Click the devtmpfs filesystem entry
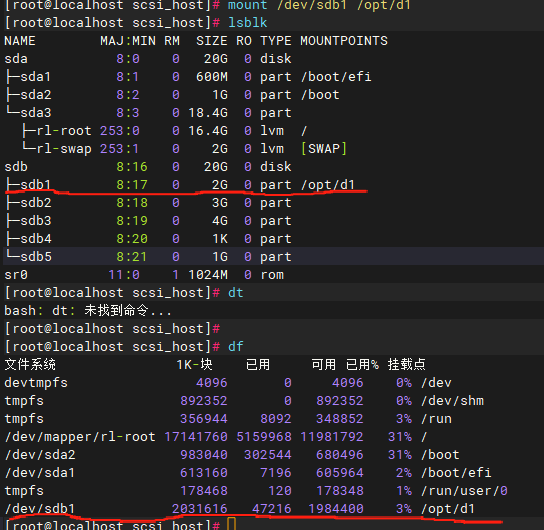Image resolution: width=544 pixels, height=530 pixels. pyautogui.click(x=36, y=383)
